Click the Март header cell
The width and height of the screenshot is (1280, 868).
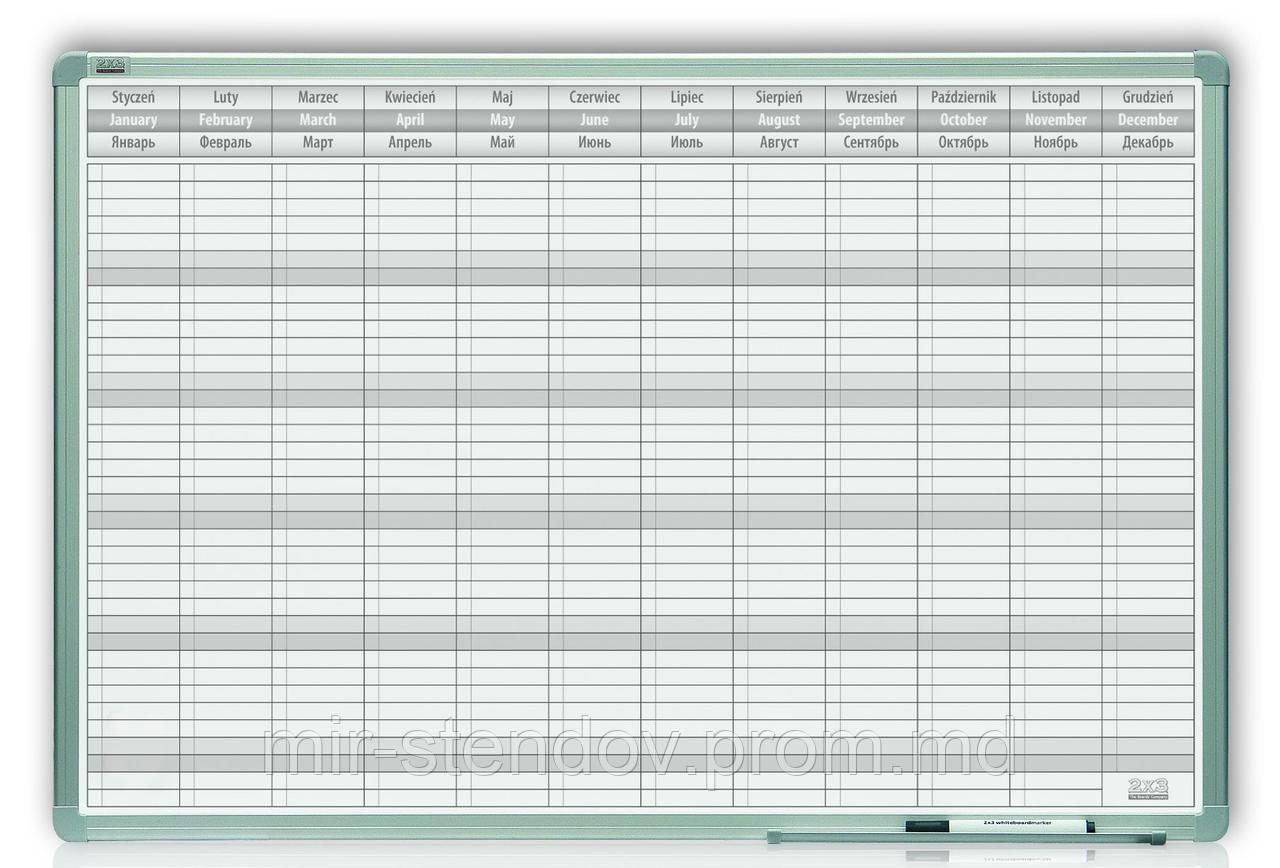[318, 143]
